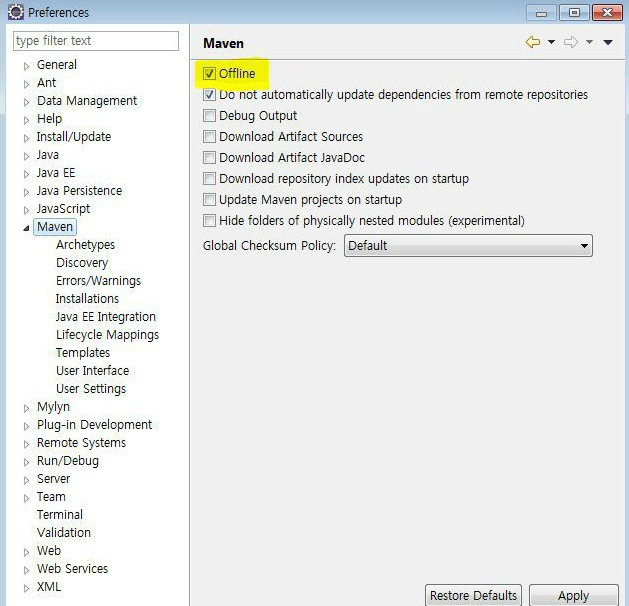This screenshot has height=606, width=629.
Task: Expand the Team node arrow
Action: tap(26, 498)
